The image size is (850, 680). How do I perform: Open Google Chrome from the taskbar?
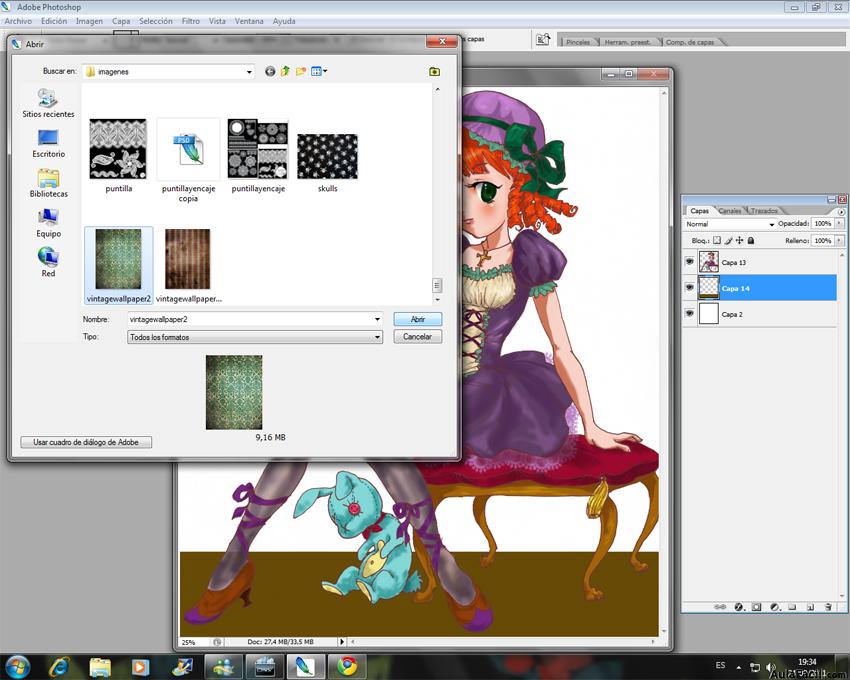347,666
